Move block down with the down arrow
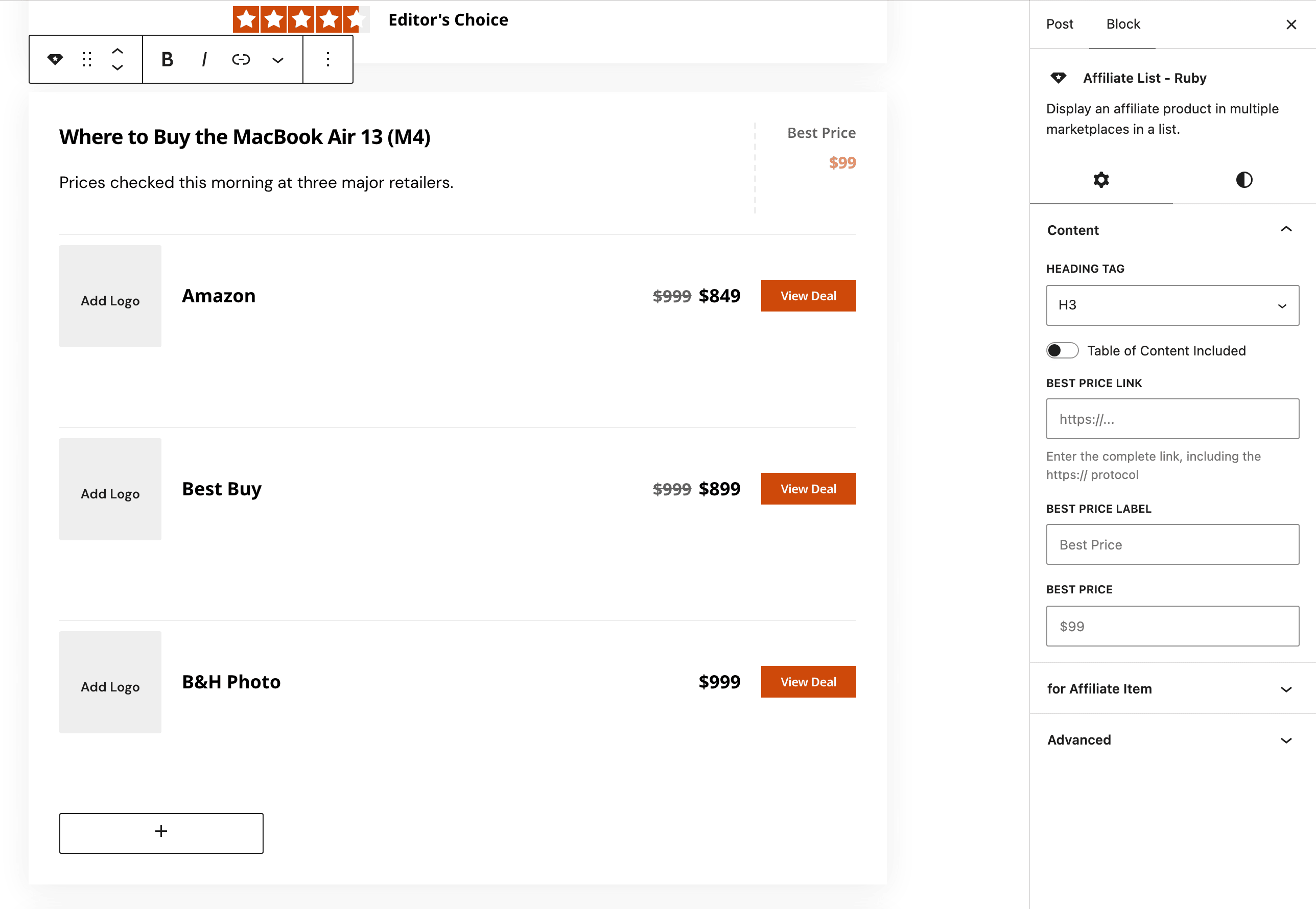Image resolution: width=1316 pixels, height=909 pixels. 118,67
